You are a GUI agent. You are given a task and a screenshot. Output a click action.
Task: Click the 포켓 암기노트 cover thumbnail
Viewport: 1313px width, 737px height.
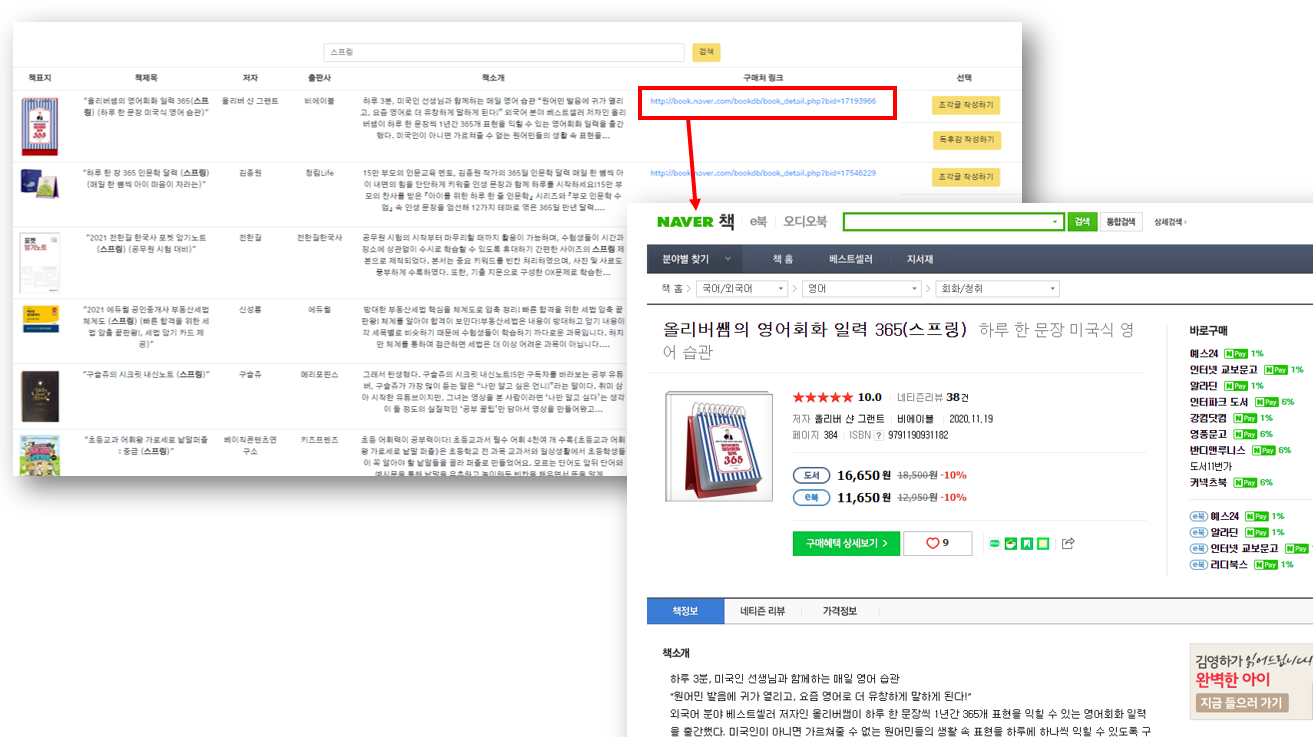pyautogui.click(x=40, y=263)
